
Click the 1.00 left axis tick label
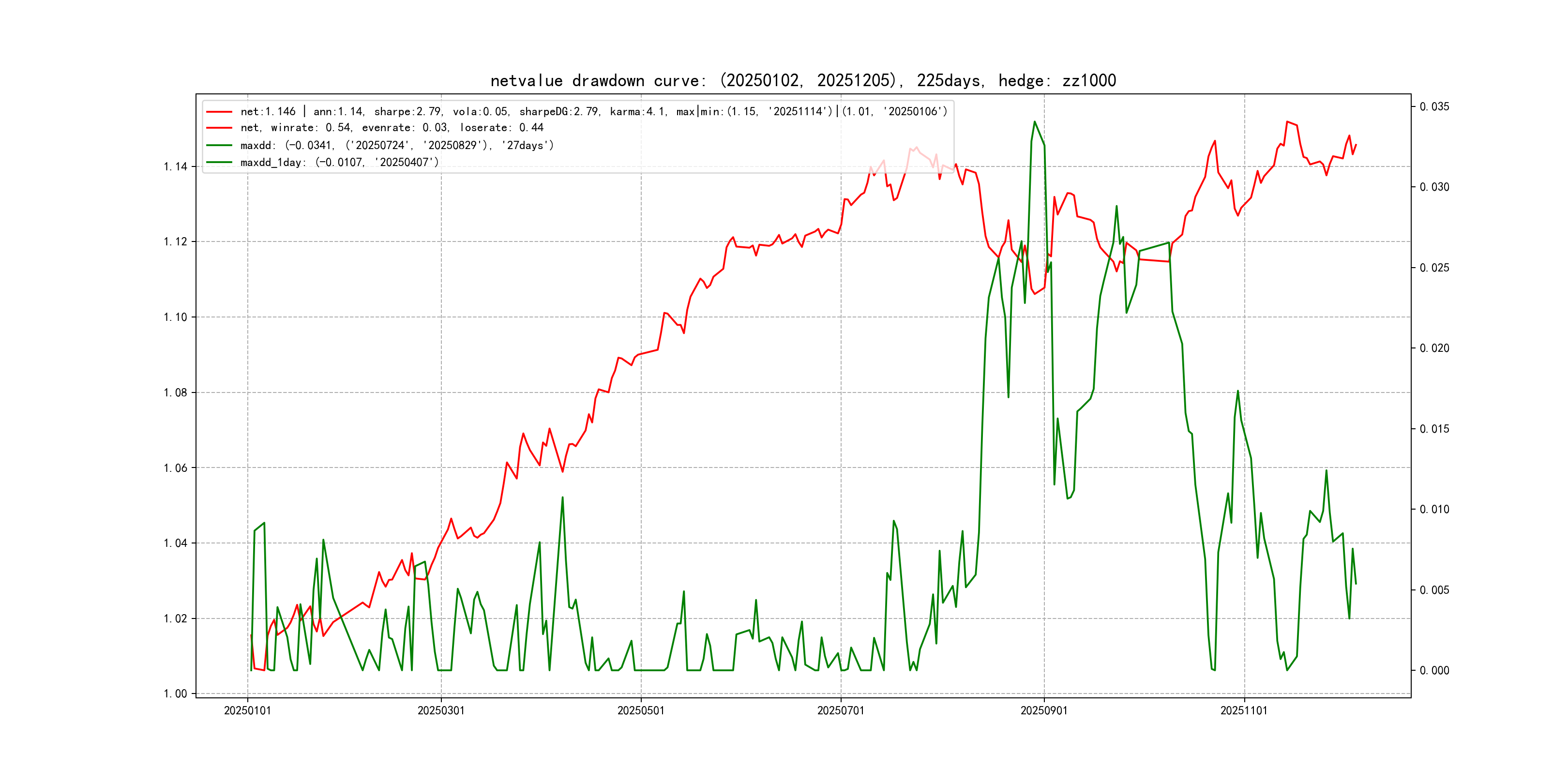coord(175,694)
